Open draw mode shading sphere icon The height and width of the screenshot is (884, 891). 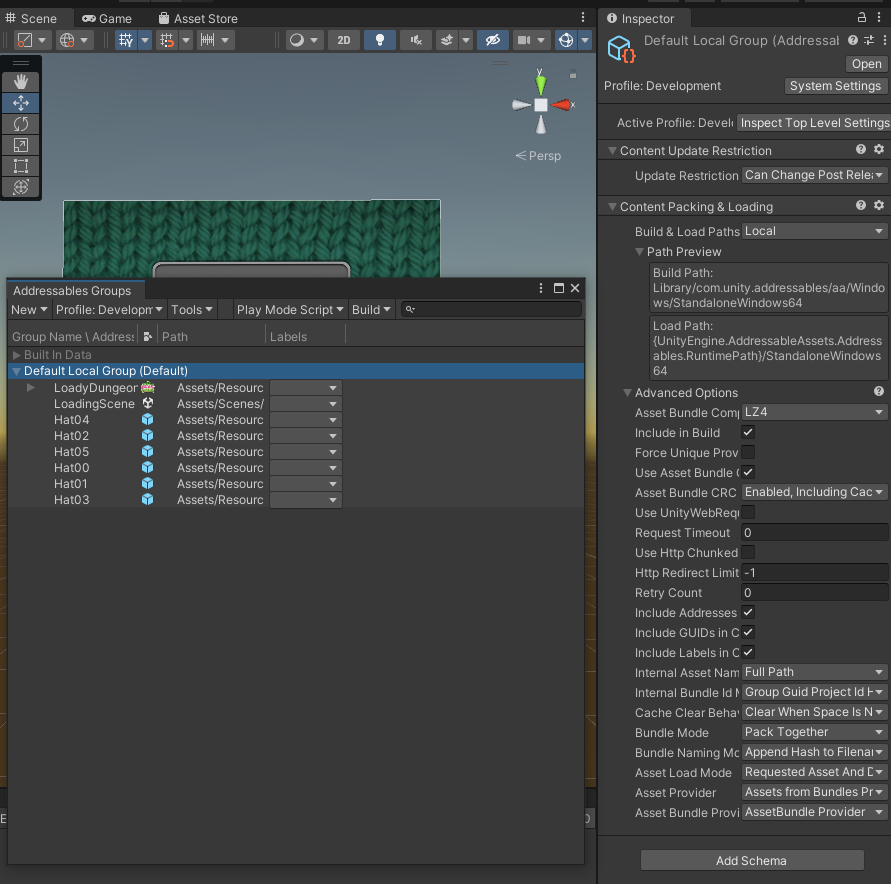[x=297, y=40]
